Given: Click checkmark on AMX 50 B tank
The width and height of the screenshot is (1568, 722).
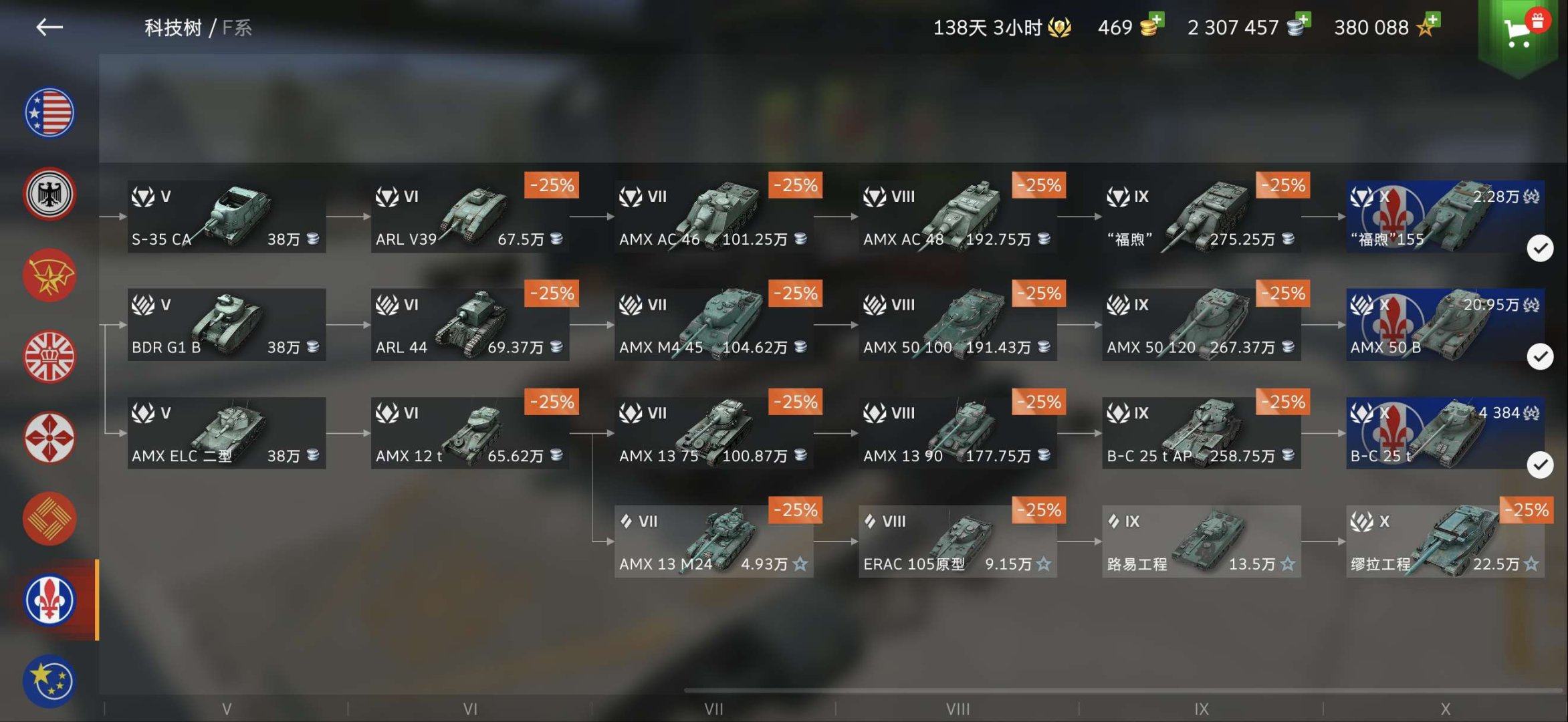Looking at the screenshot, I should coord(1540,357).
